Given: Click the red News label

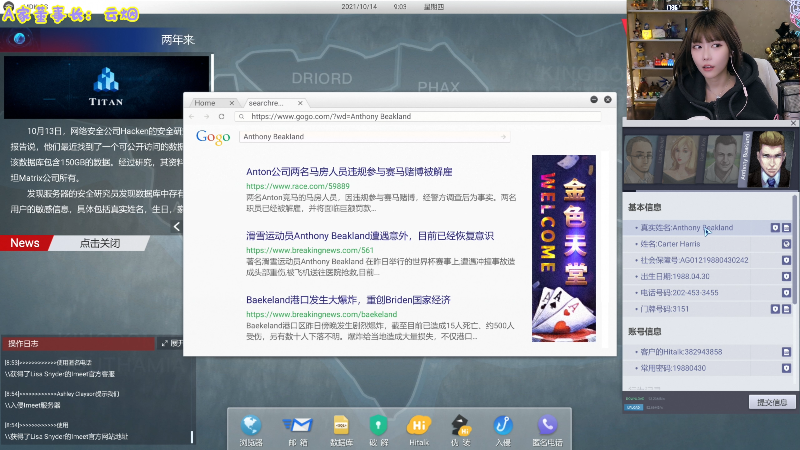Looking at the screenshot, I should [x=24, y=243].
